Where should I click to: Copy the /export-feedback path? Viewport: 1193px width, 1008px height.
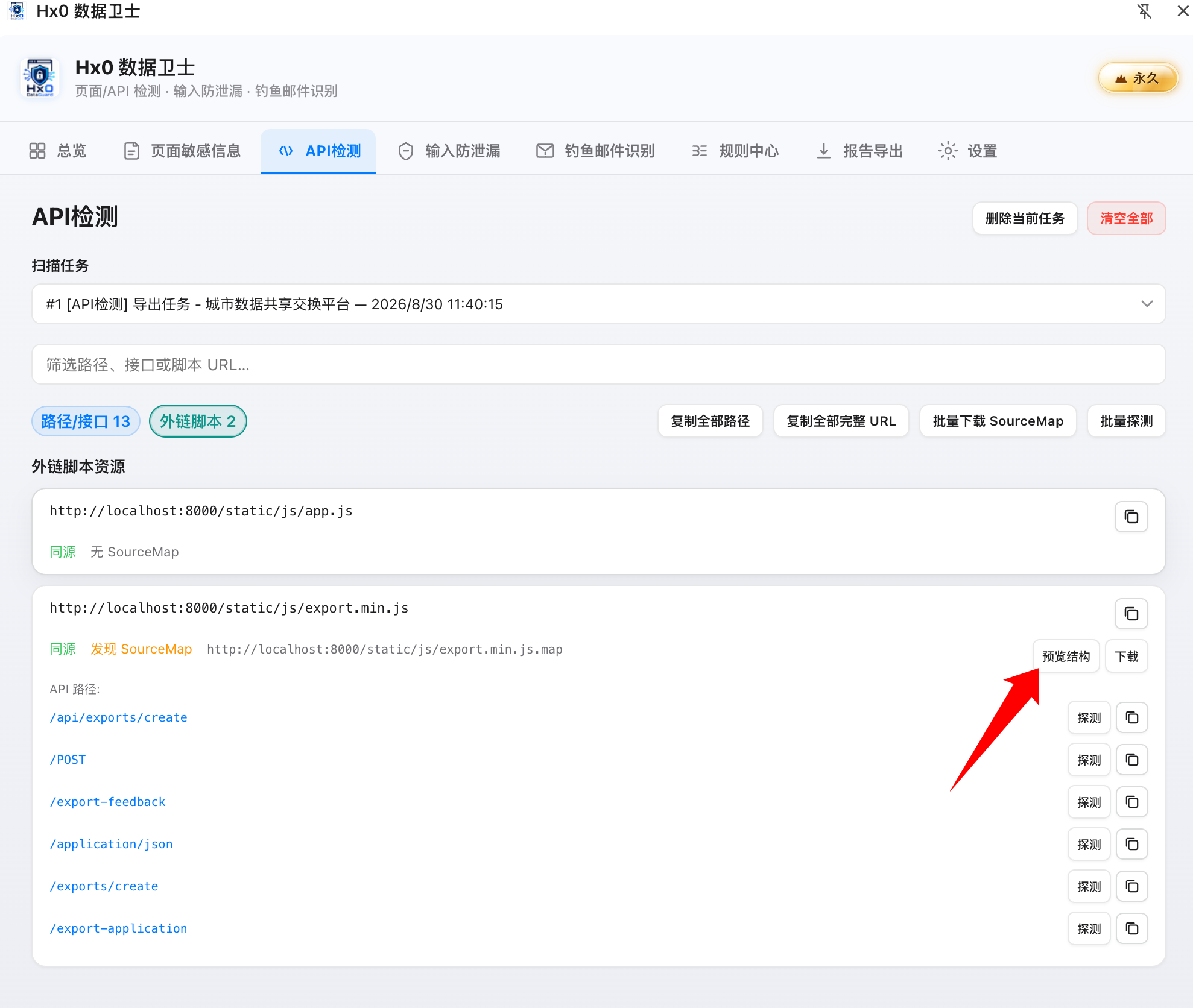pyautogui.click(x=1131, y=802)
